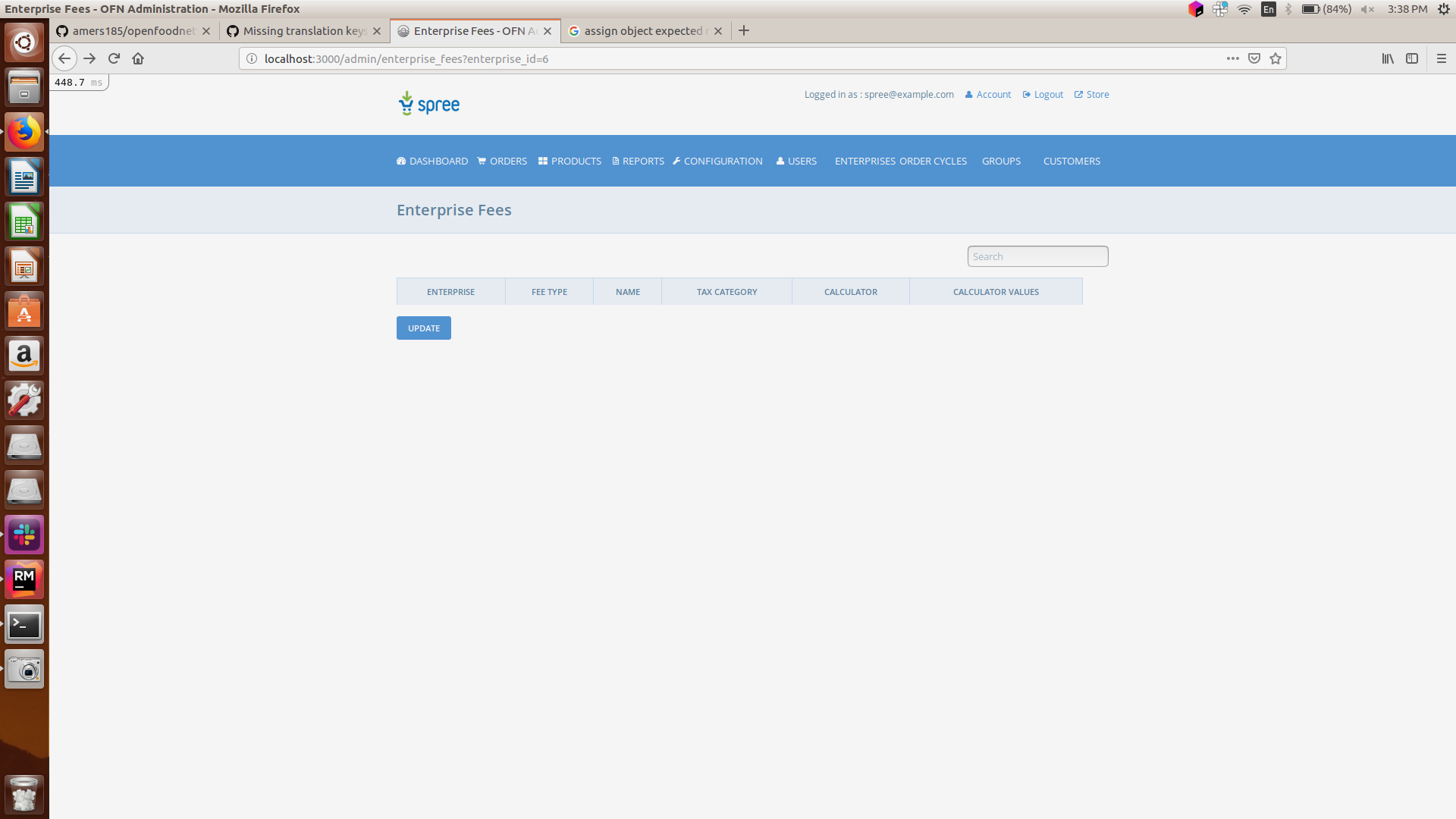1456x819 pixels.
Task: Open Firefox hamburger menu
Action: click(x=1442, y=58)
